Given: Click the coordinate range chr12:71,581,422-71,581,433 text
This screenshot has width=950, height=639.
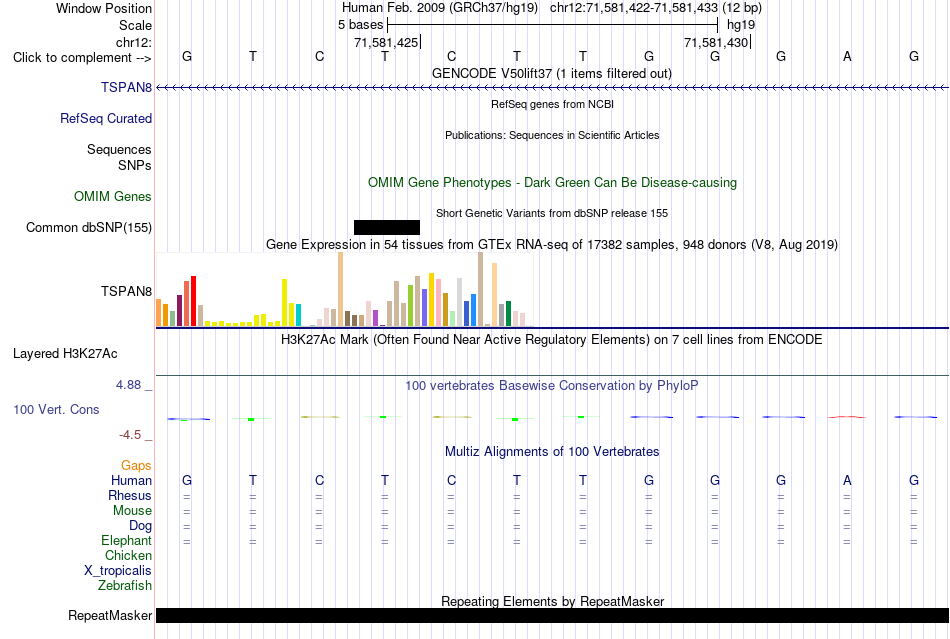Looking at the screenshot, I should 634,8.
